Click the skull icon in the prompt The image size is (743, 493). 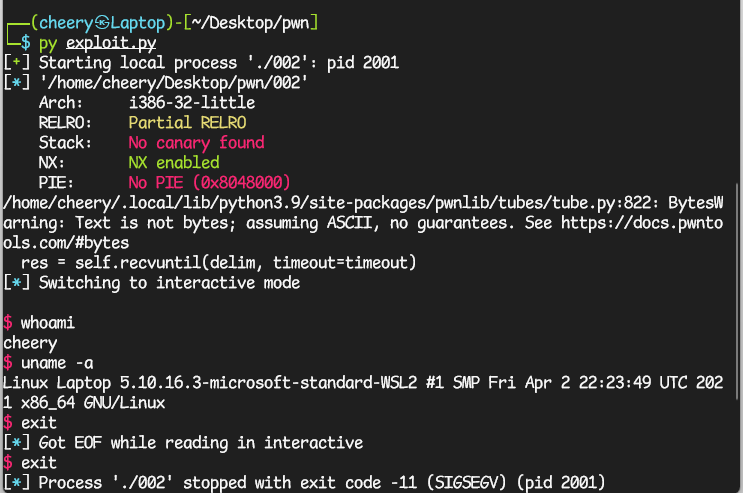tap(102, 22)
